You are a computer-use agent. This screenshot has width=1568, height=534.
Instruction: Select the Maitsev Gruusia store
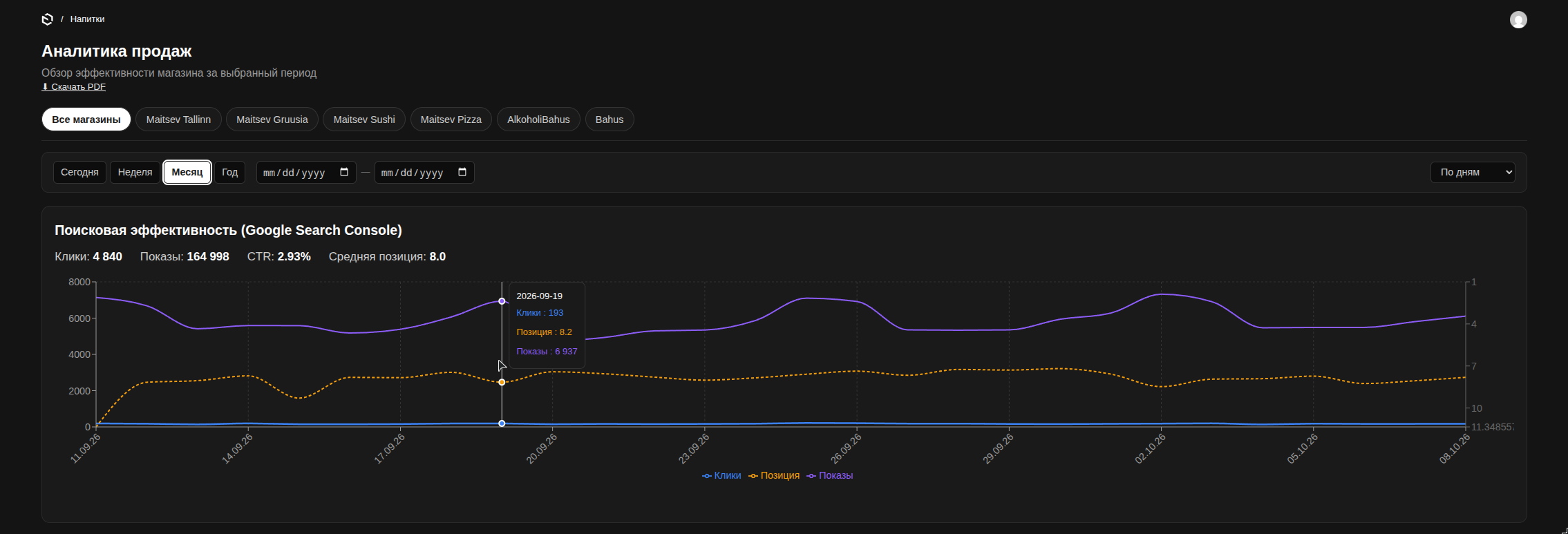coord(272,120)
